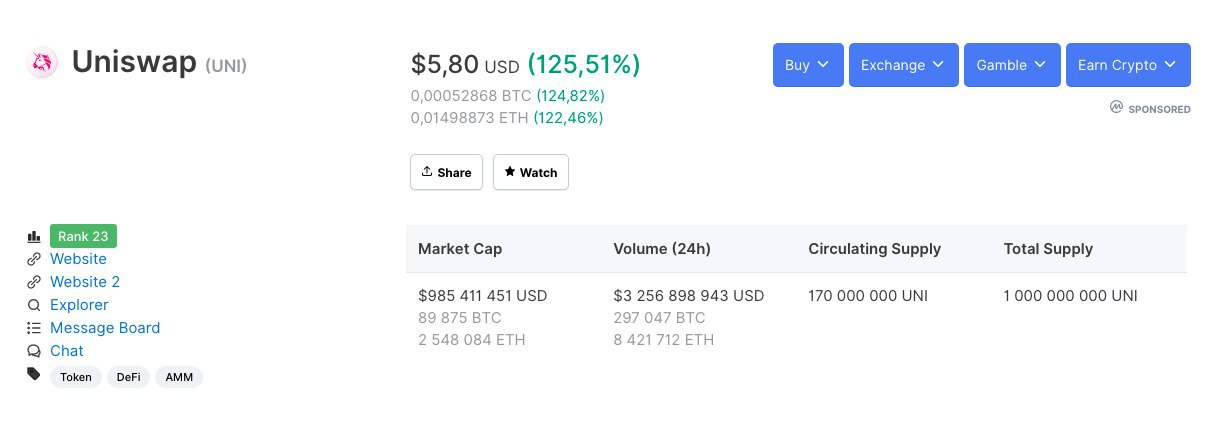Open the Buy dropdown

pyautogui.click(x=808, y=65)
